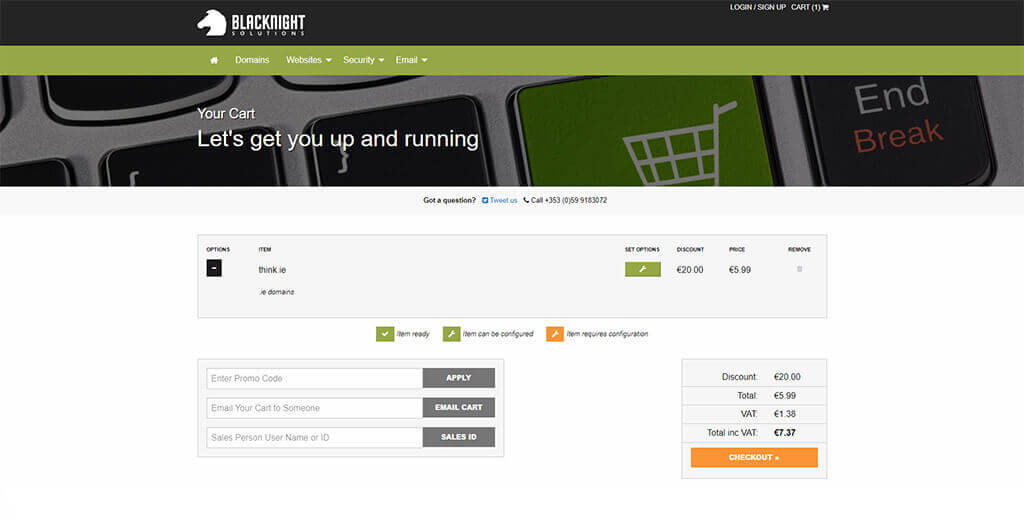Click the orange requires configuration wrench icon

pyautogui.click(x=554, y=333)
